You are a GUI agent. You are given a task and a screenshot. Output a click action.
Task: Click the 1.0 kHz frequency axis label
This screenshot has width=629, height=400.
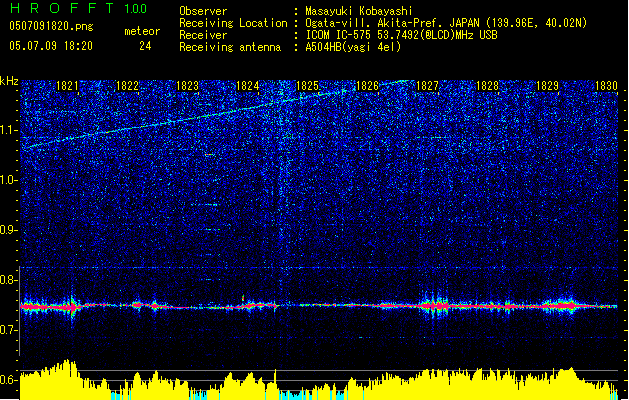[x=9, y=180]
